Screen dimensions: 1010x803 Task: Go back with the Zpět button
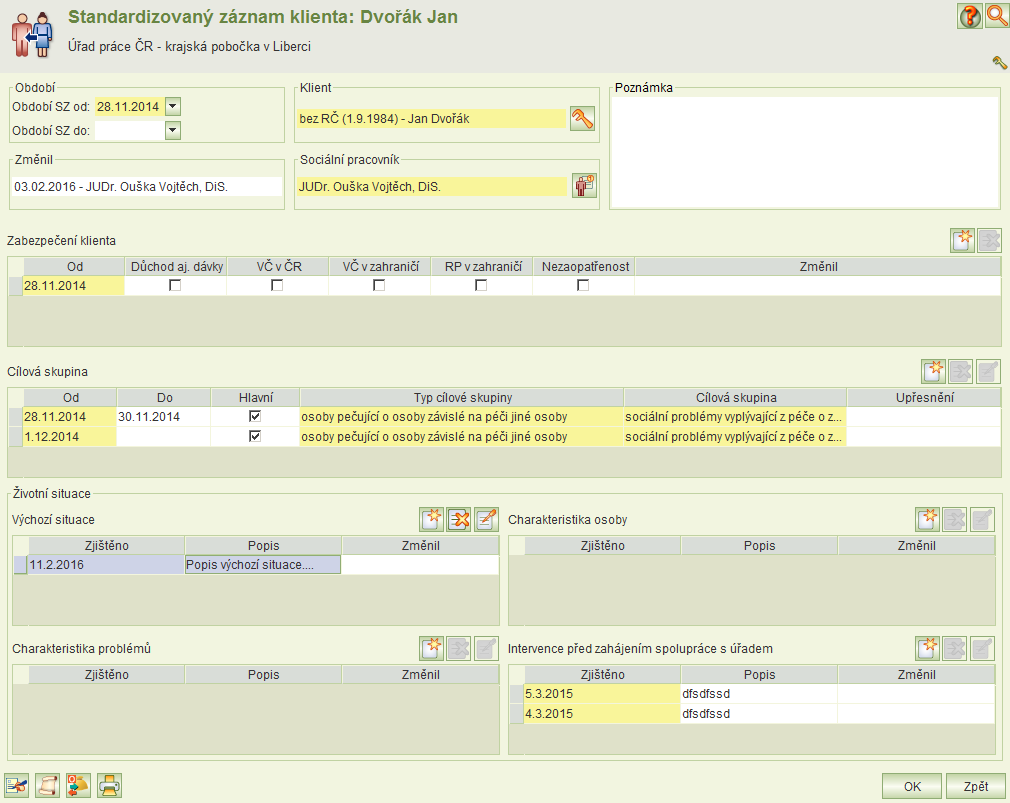pyautogui.click(x=976, y=786)
